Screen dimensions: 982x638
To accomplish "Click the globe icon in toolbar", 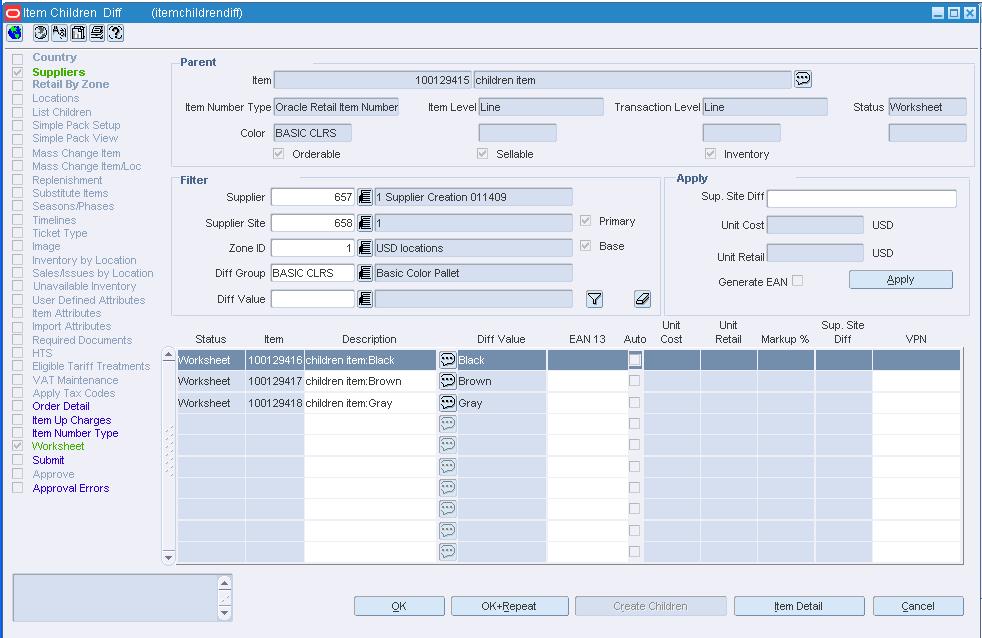I will 14,33.
